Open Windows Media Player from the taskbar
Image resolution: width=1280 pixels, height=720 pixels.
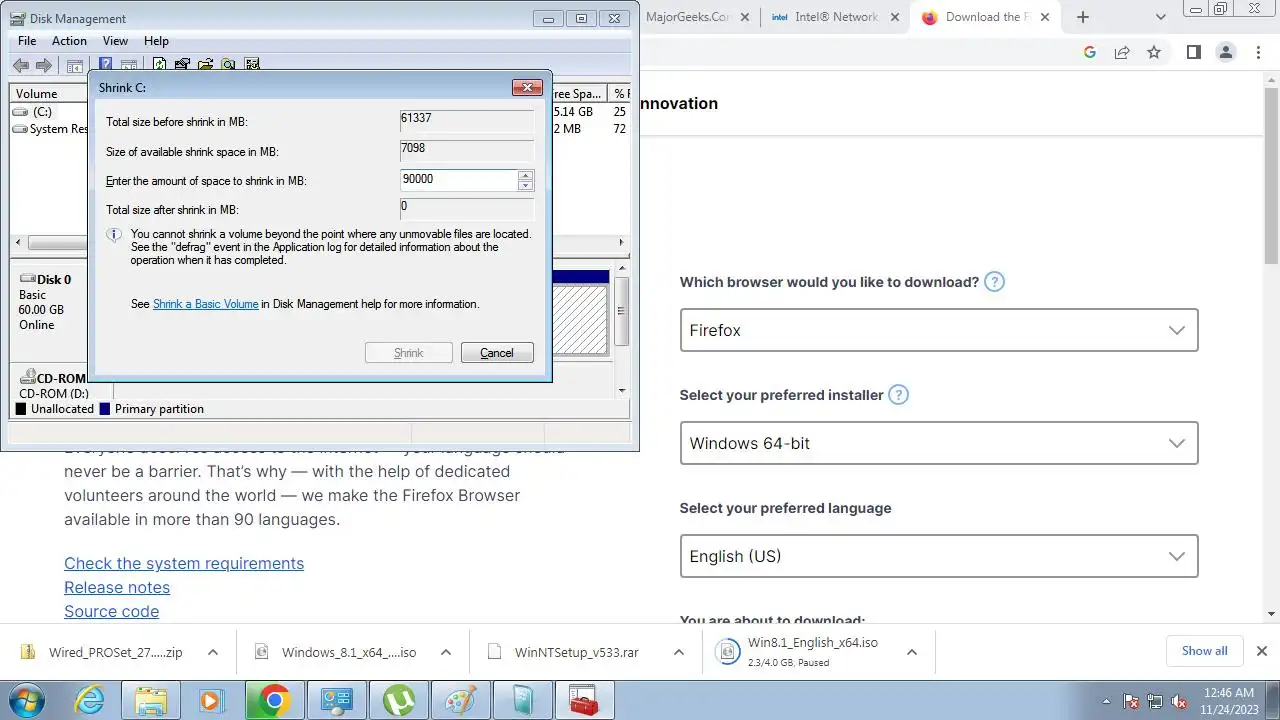[x=212, y=700]
